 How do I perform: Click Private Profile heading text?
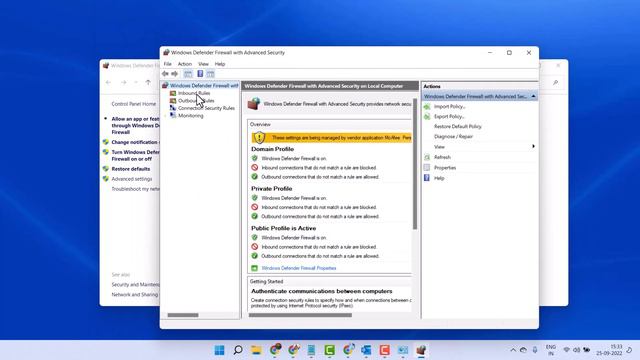tap(271, 189)
